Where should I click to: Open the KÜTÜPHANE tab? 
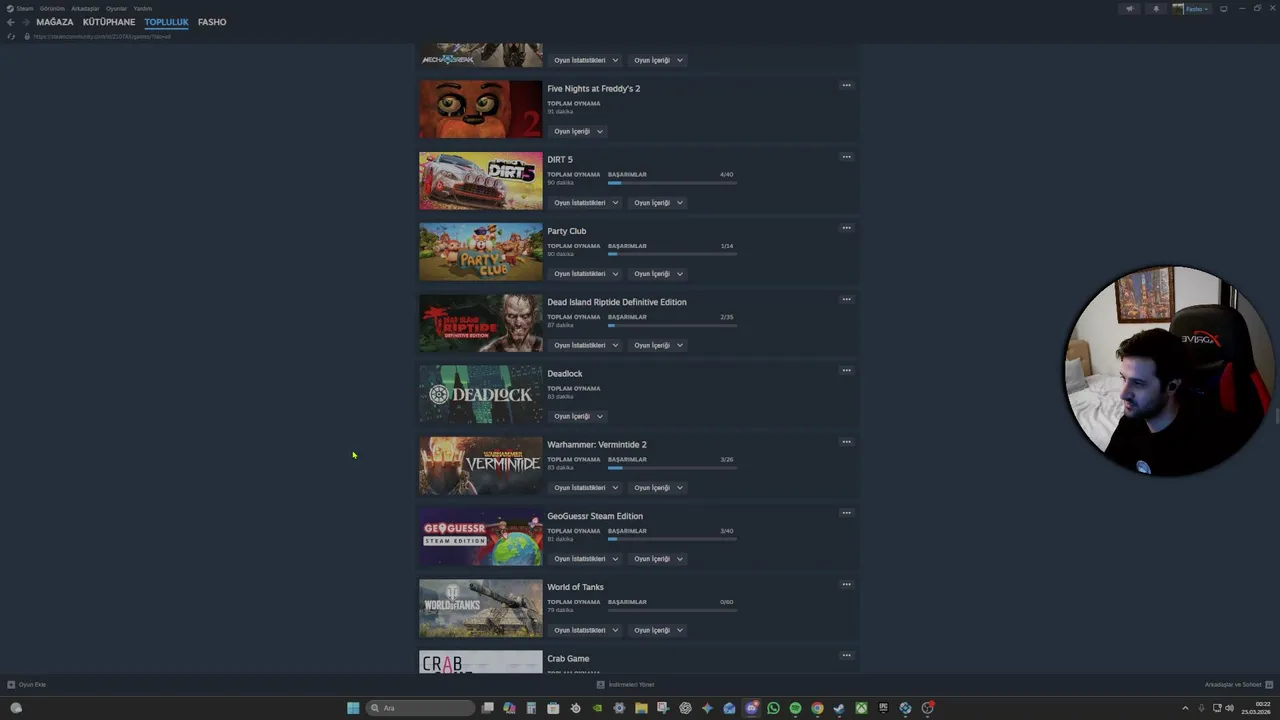tap(109, 22)
